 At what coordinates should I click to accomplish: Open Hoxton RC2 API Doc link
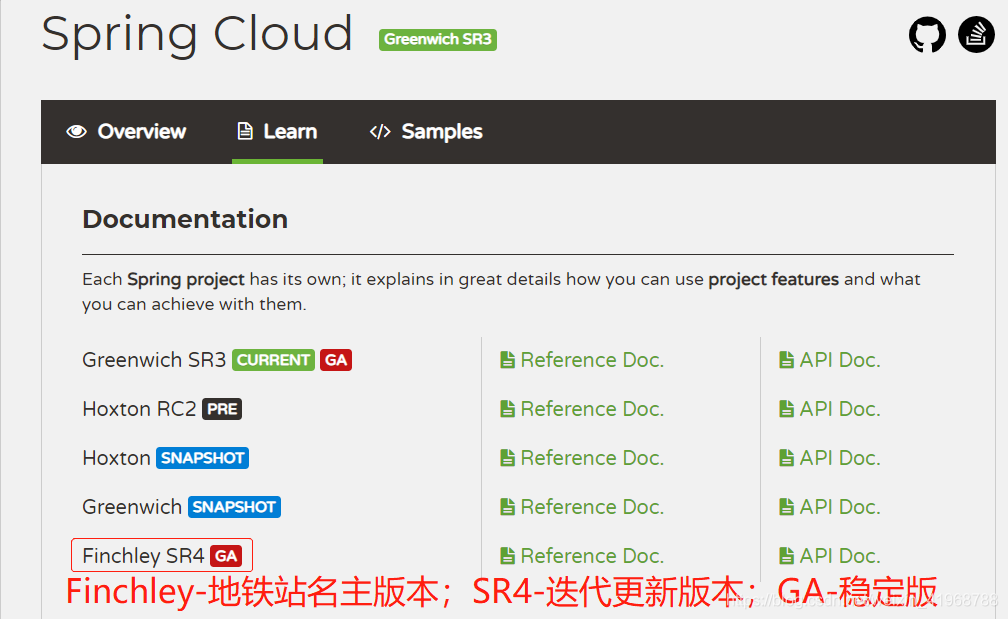pos(829,409)
